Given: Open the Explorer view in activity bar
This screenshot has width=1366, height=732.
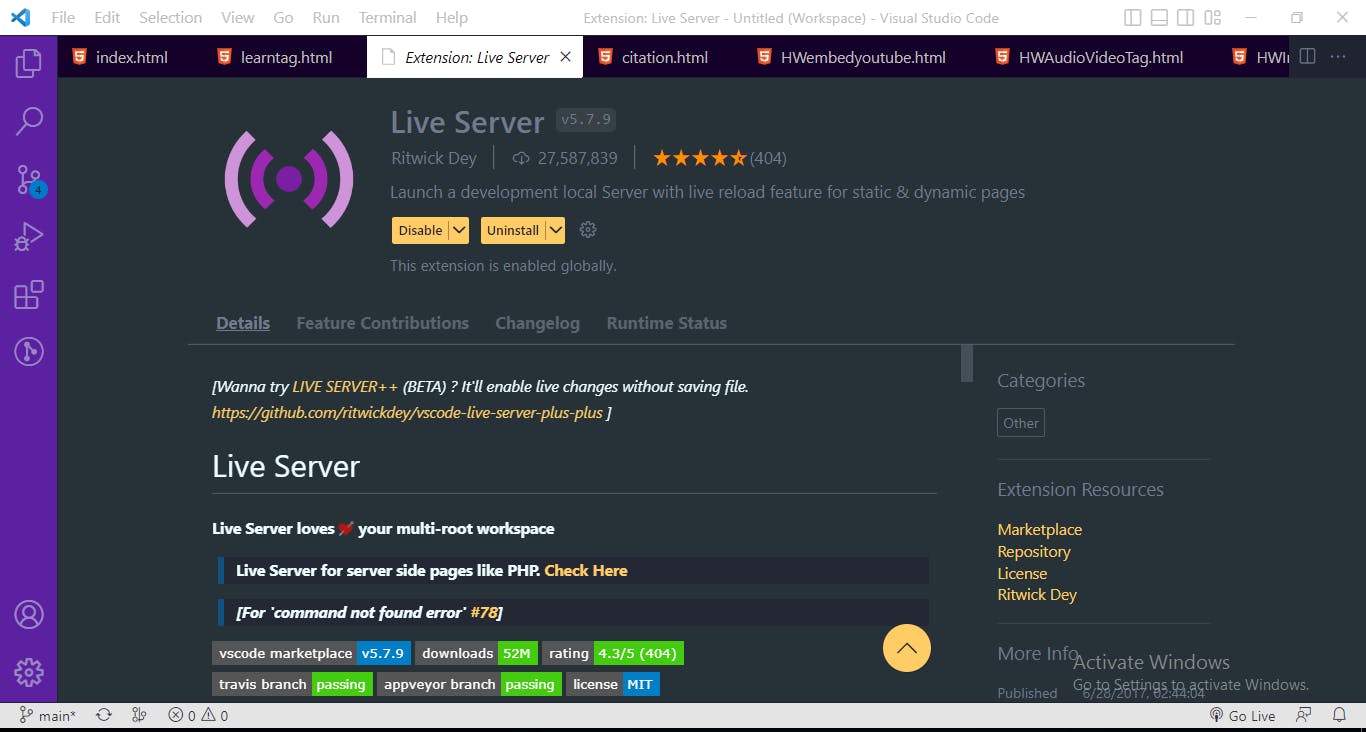Looking at the screenshot, I should point(28,64).
